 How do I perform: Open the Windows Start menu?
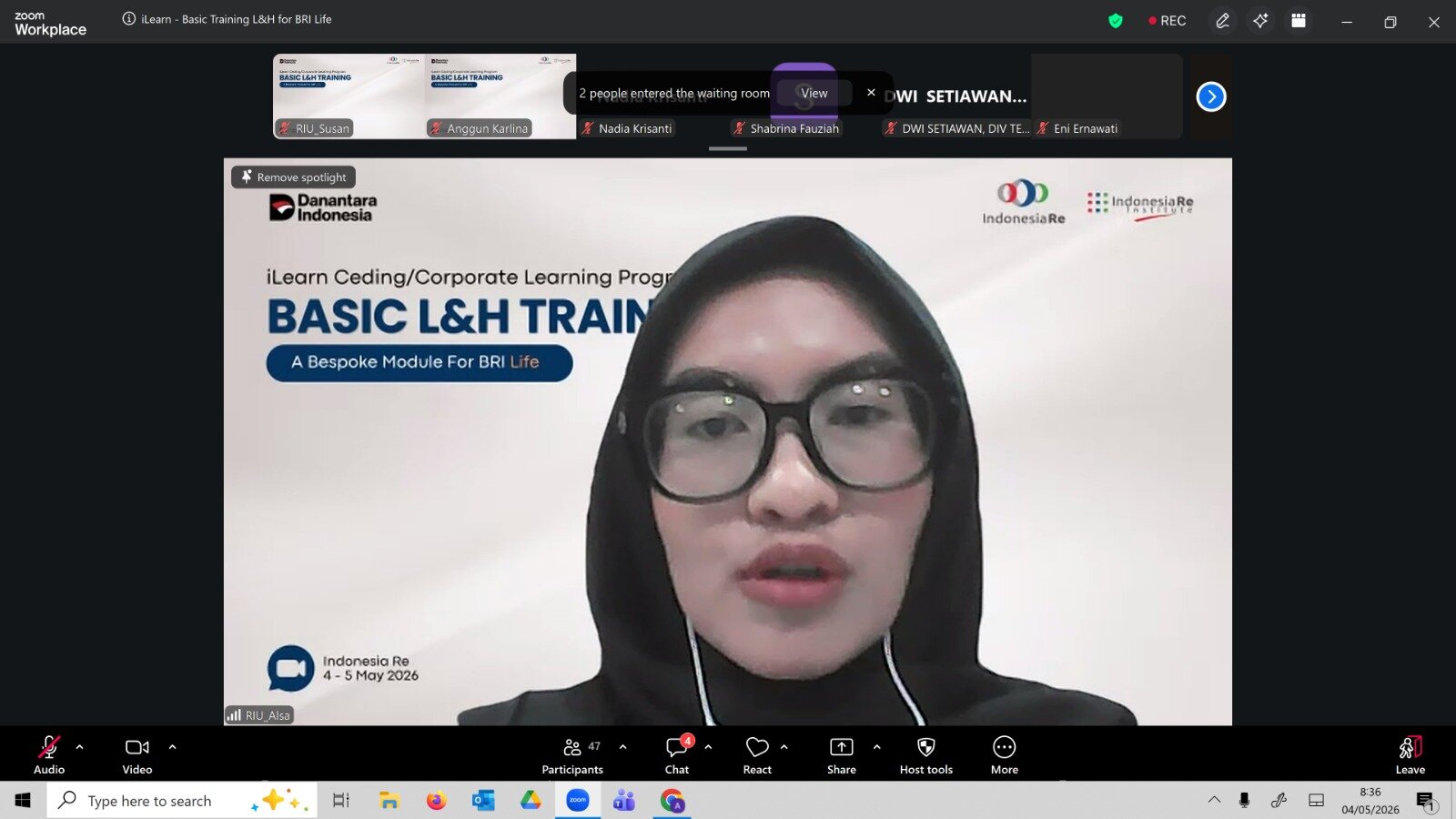[x=23, y=801]
